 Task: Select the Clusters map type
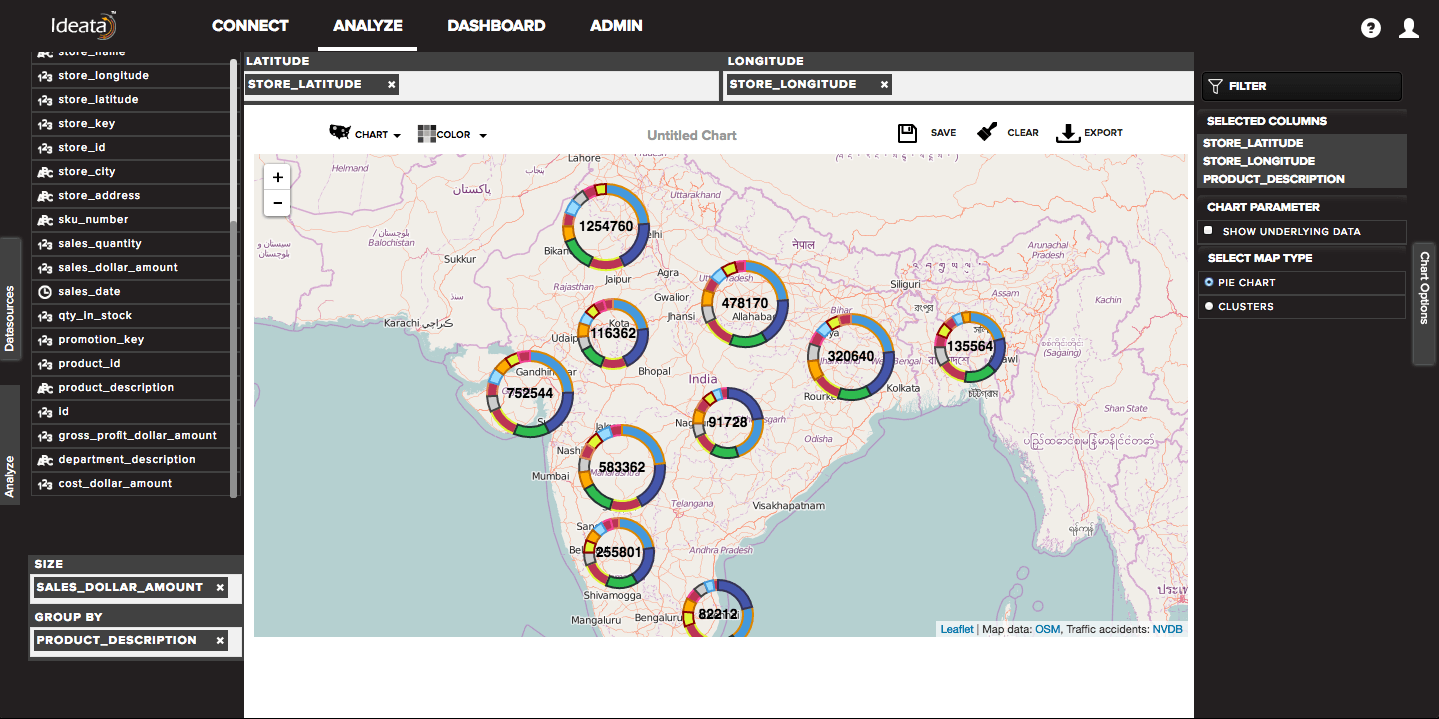[1209, 307]
